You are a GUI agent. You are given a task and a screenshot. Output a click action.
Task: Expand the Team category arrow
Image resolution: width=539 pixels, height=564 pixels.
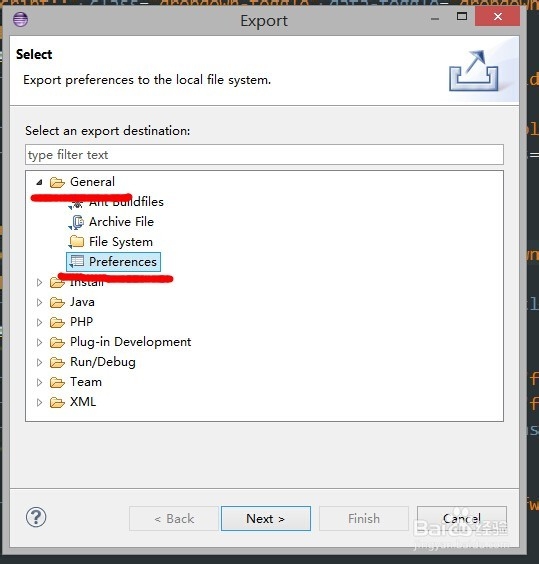[39, 382]
